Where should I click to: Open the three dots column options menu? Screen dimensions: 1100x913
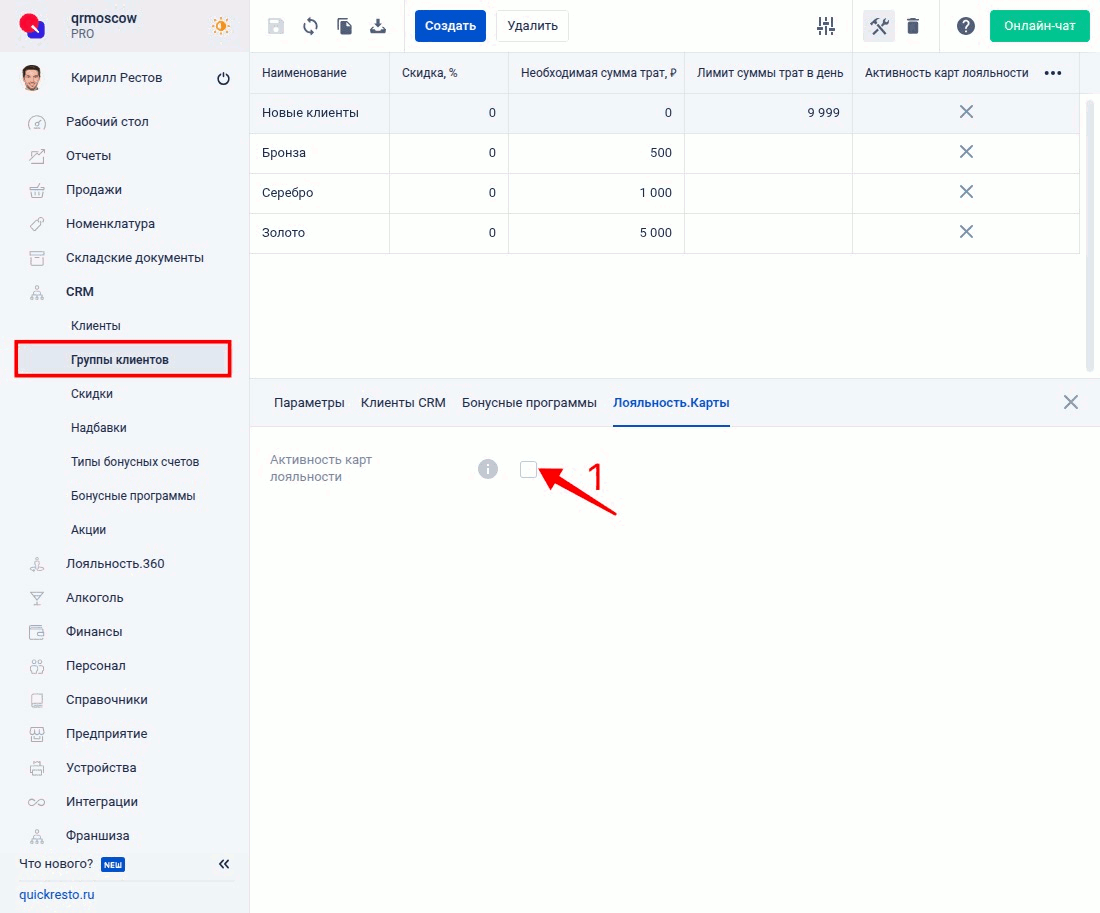coord(1052,73)
